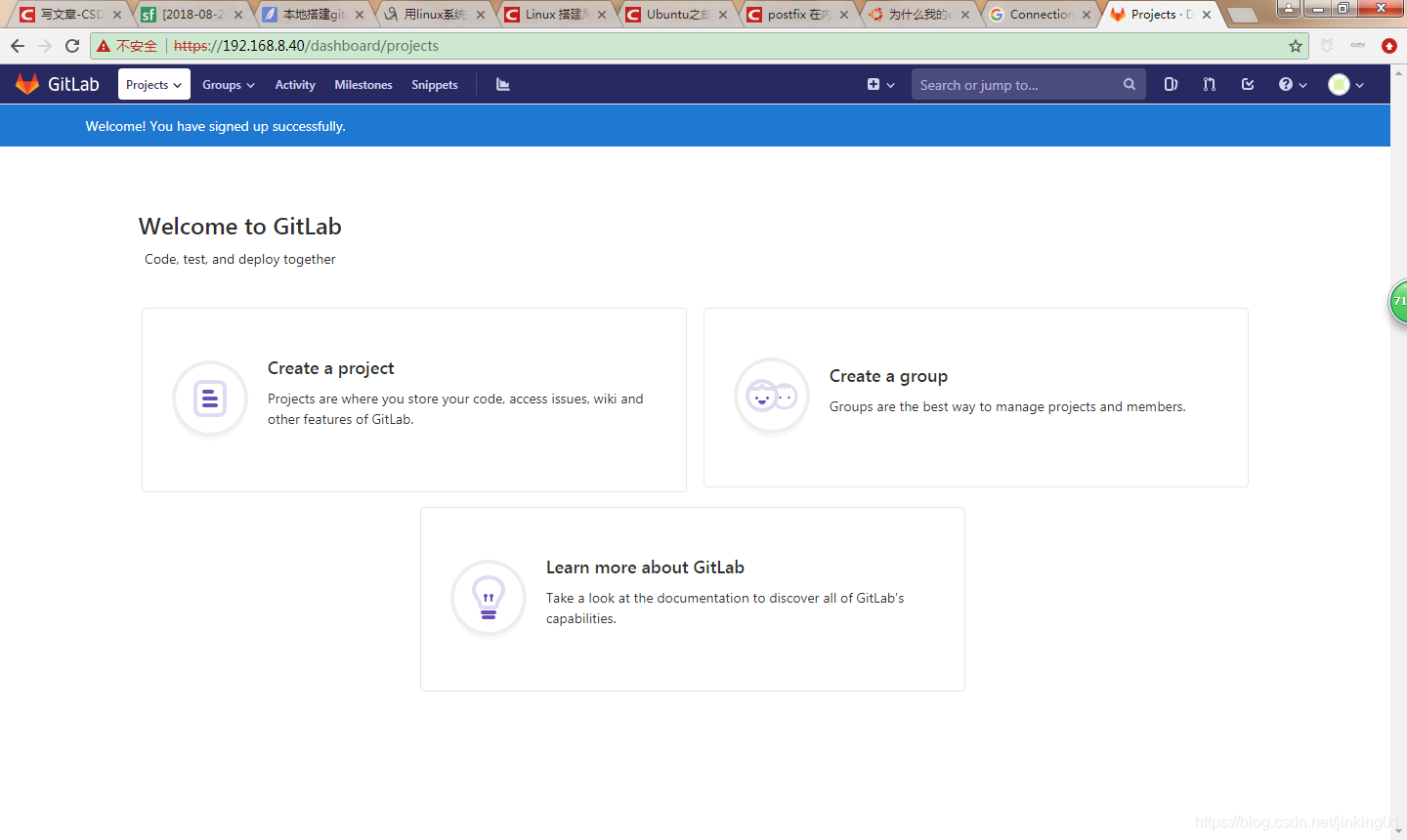Focus the Search or jump to field
1407x840 pixels.
tap(1028, 85)
